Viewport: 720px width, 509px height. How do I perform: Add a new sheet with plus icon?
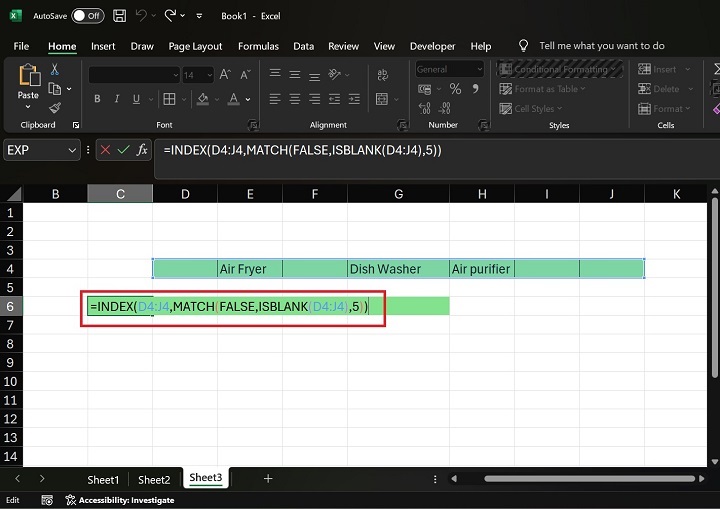point(268,479)
